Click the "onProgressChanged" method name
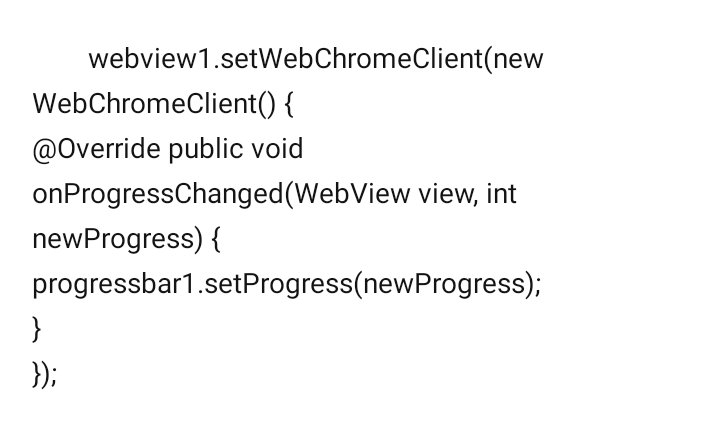 tap(158, 194)
